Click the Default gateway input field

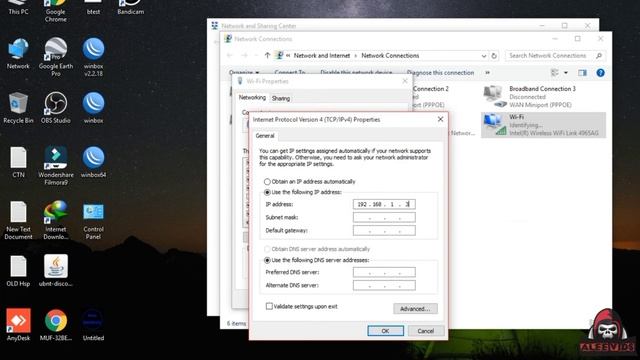[384, 231]
